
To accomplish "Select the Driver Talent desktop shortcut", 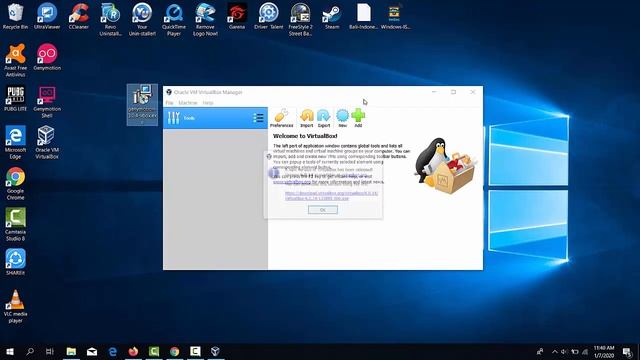I will click(x=269, y=17).
